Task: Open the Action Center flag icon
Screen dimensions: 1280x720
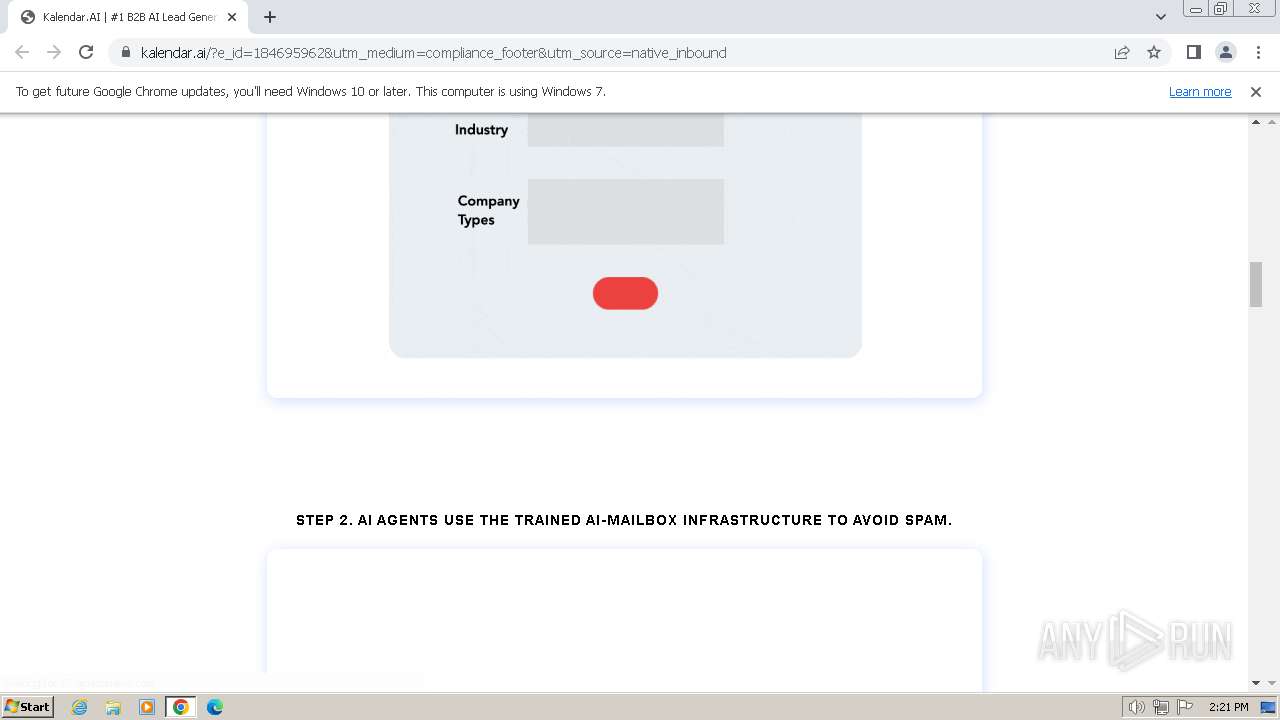Action: 1185,707
